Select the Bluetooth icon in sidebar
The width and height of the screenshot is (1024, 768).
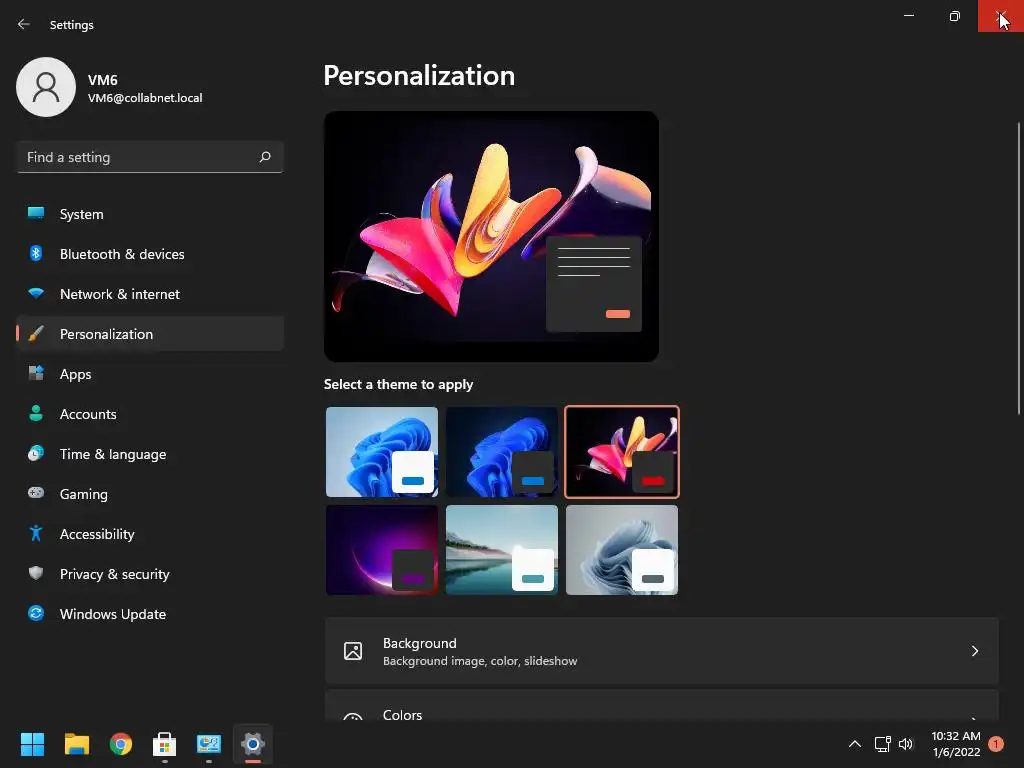(x=36, y=253)
